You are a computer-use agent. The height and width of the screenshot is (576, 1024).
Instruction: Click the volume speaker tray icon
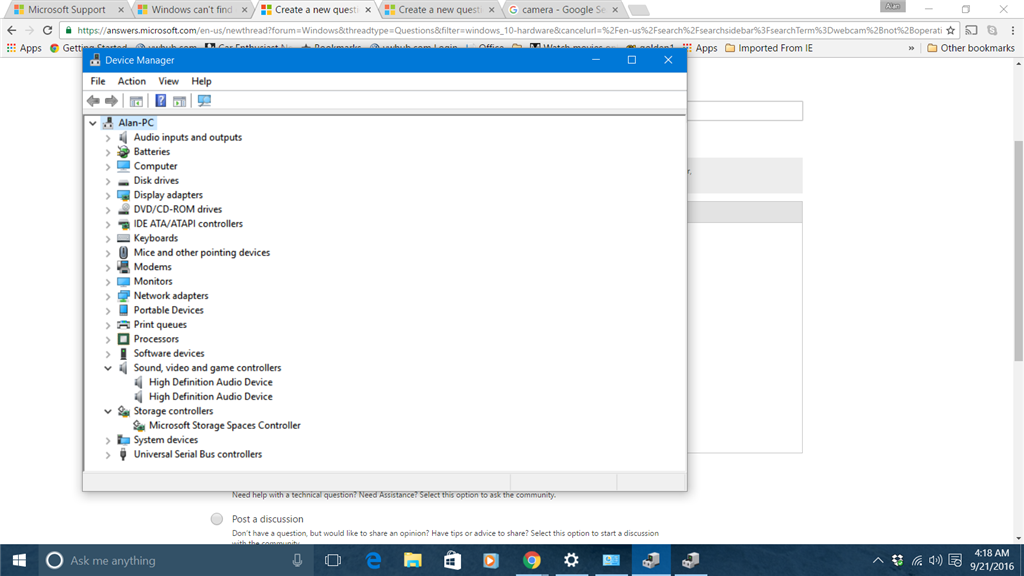[x=936, y=560]
